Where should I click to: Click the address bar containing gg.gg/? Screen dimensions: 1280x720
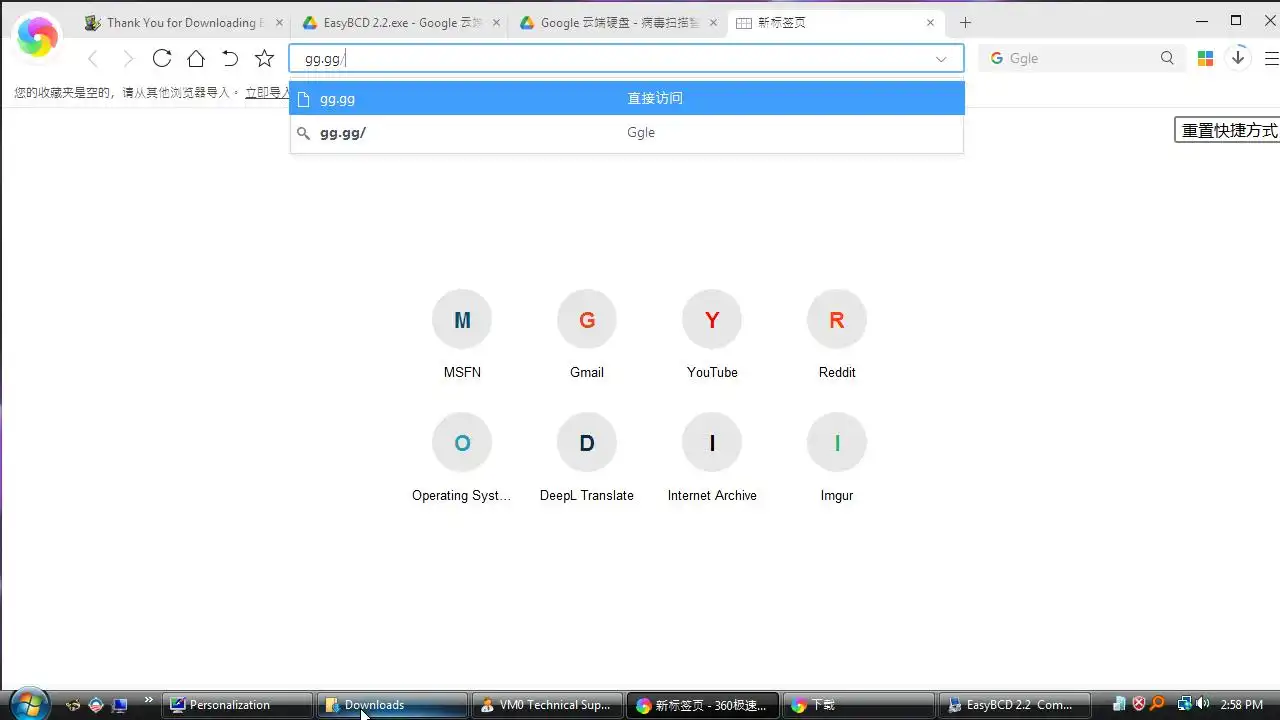(x=626, y=58)
